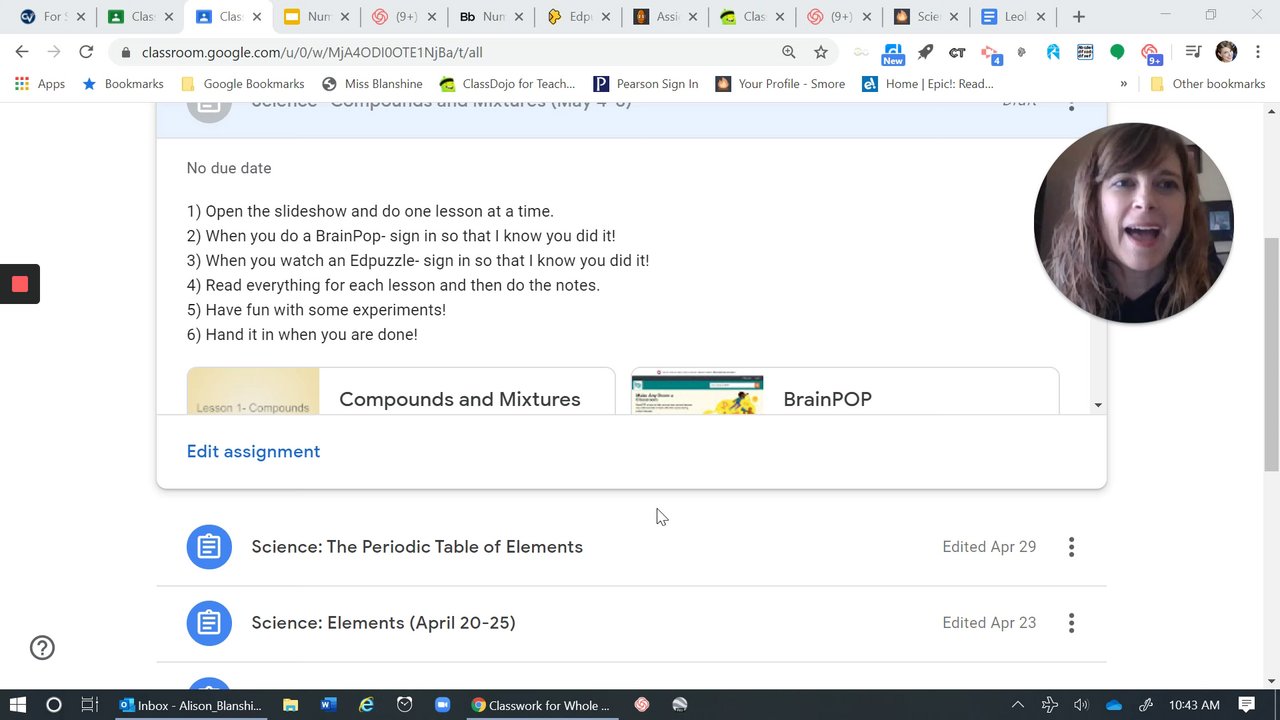This screenshot has height=720, width=1280.
Task: Click the extension icon with New badge
Action: click(x=893, y=54)
